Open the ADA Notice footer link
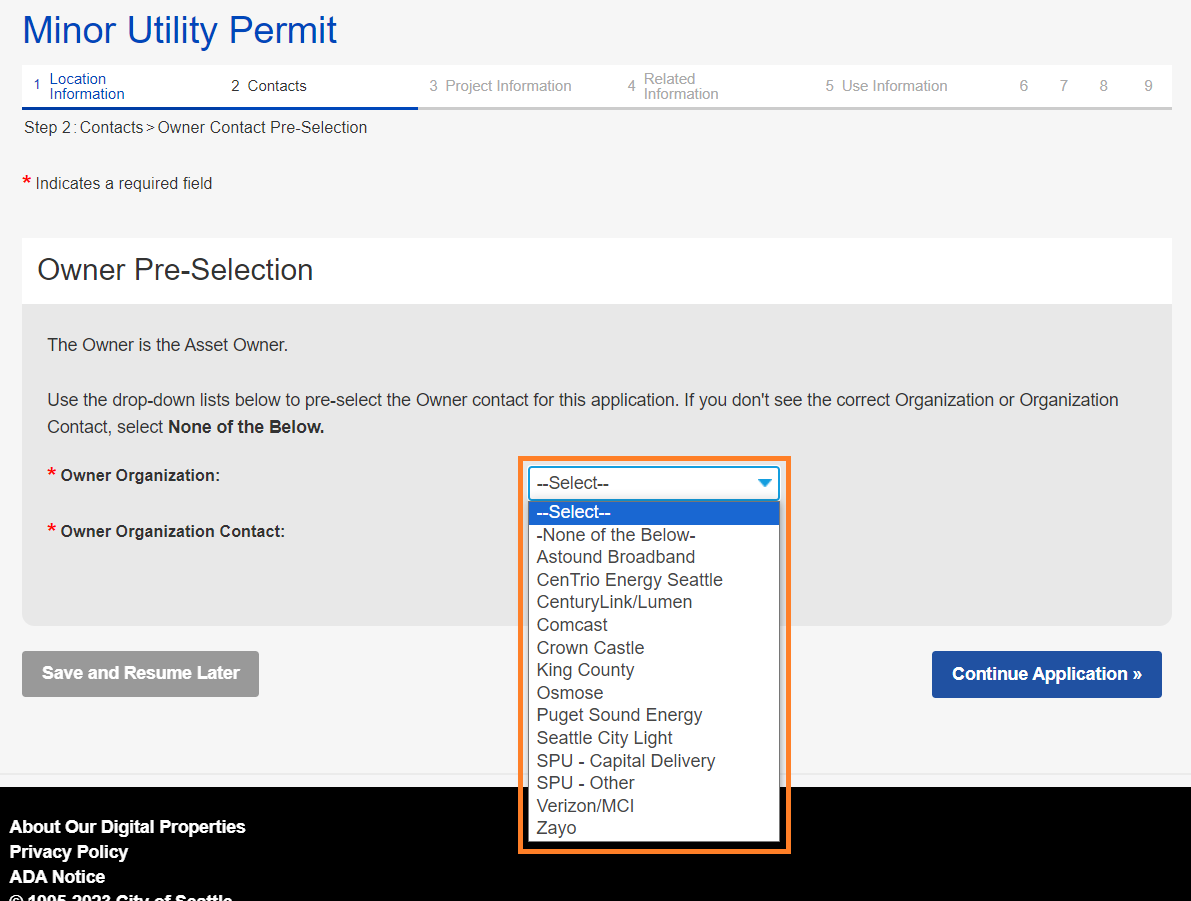This screenshot has height=901, width=1191. (57, 877)
